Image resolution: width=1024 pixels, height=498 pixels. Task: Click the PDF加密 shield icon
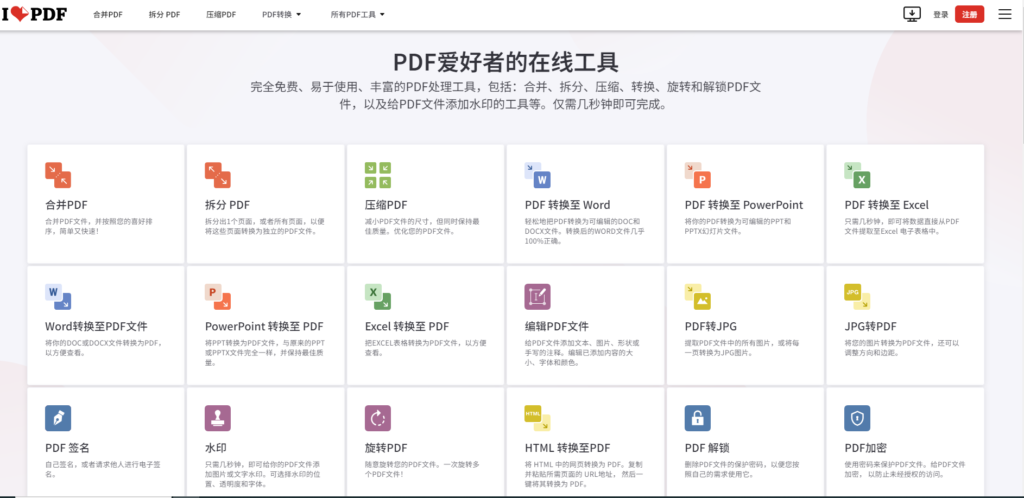(x=857, y=418)
